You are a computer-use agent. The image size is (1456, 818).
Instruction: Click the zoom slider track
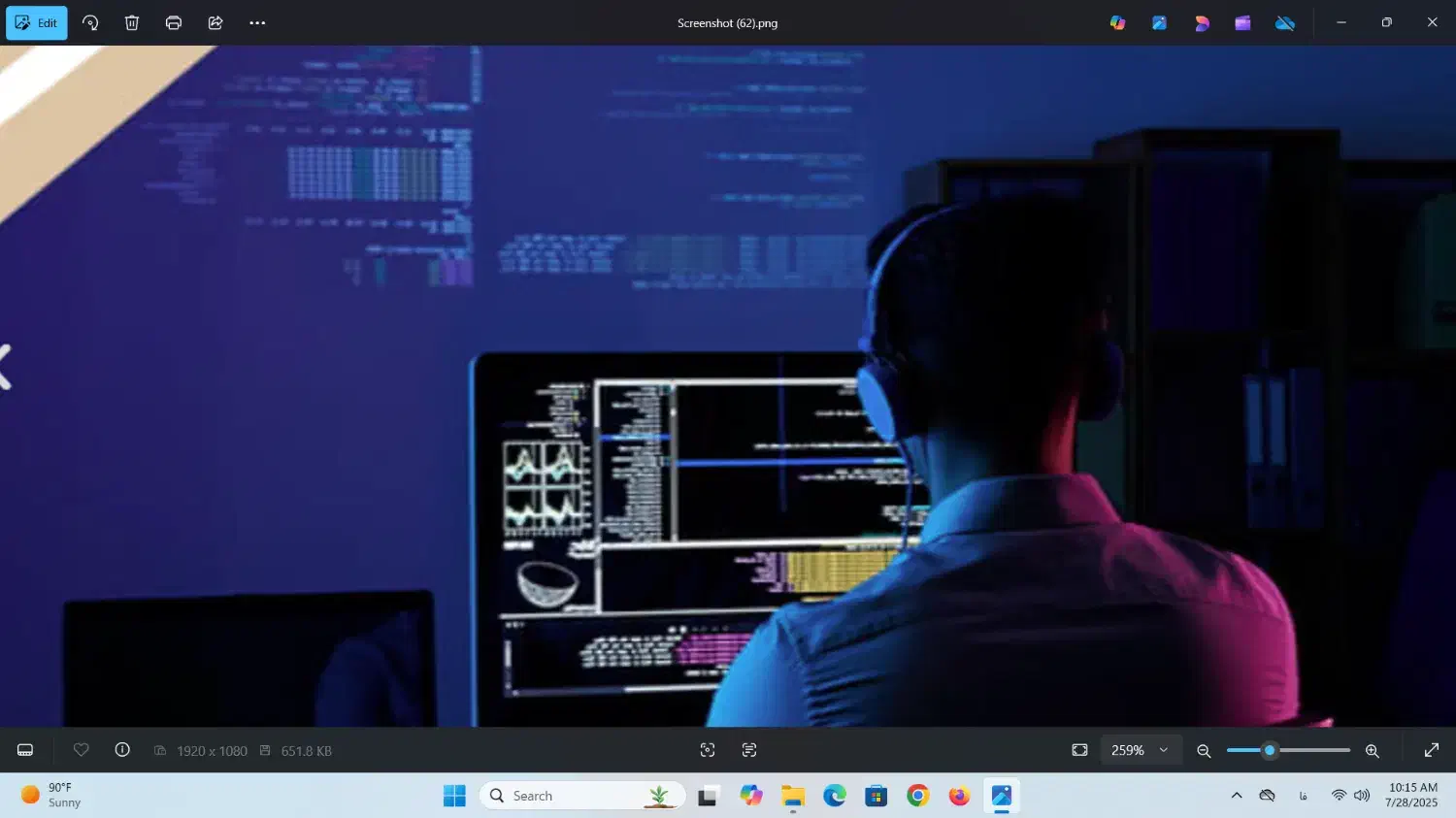tap(1310, 750)
